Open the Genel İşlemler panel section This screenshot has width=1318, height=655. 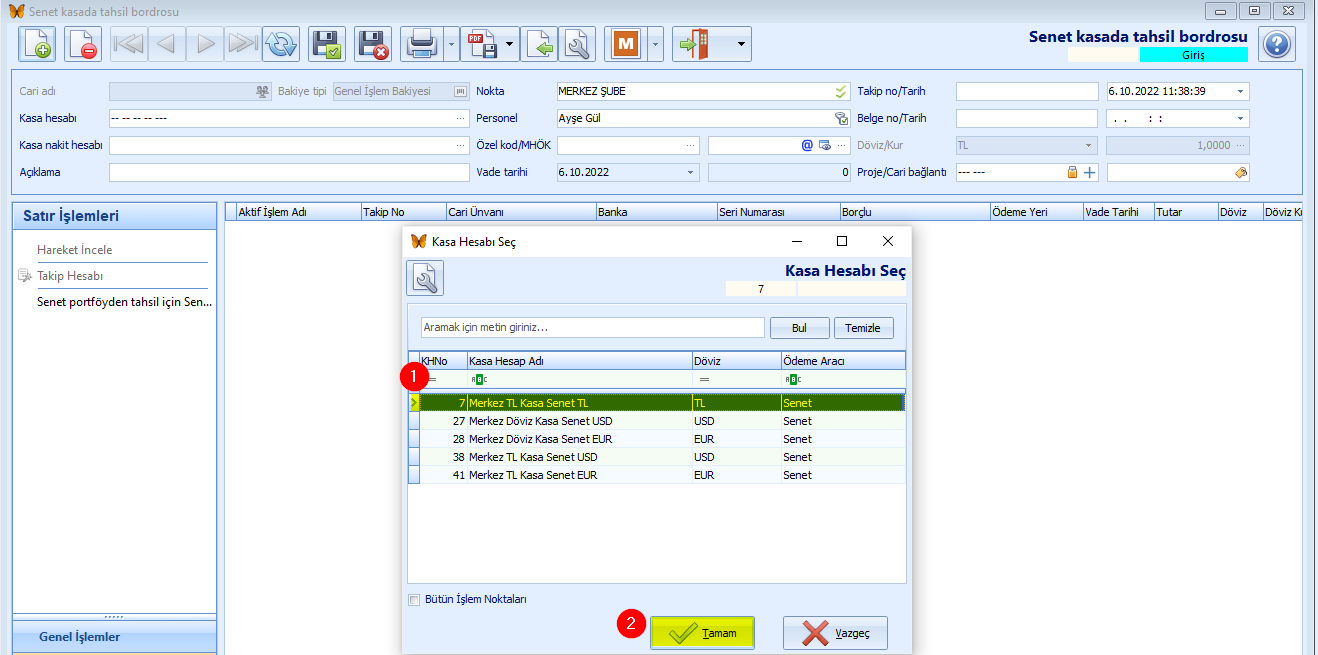(x=80, y=637)
